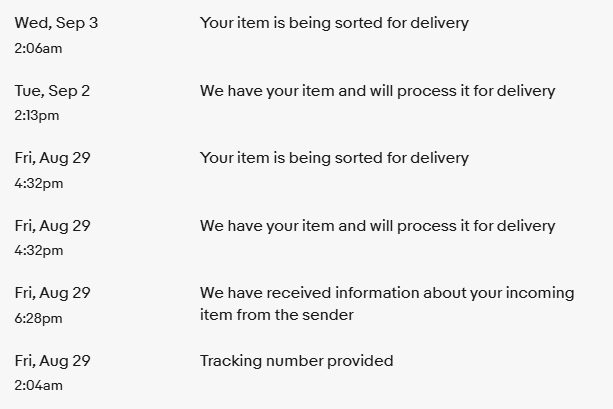This screenshot has height=409, width=613.
Task: Click the Sep 3 'being sorted for delivery' status
Action: [x=334, y=23]
